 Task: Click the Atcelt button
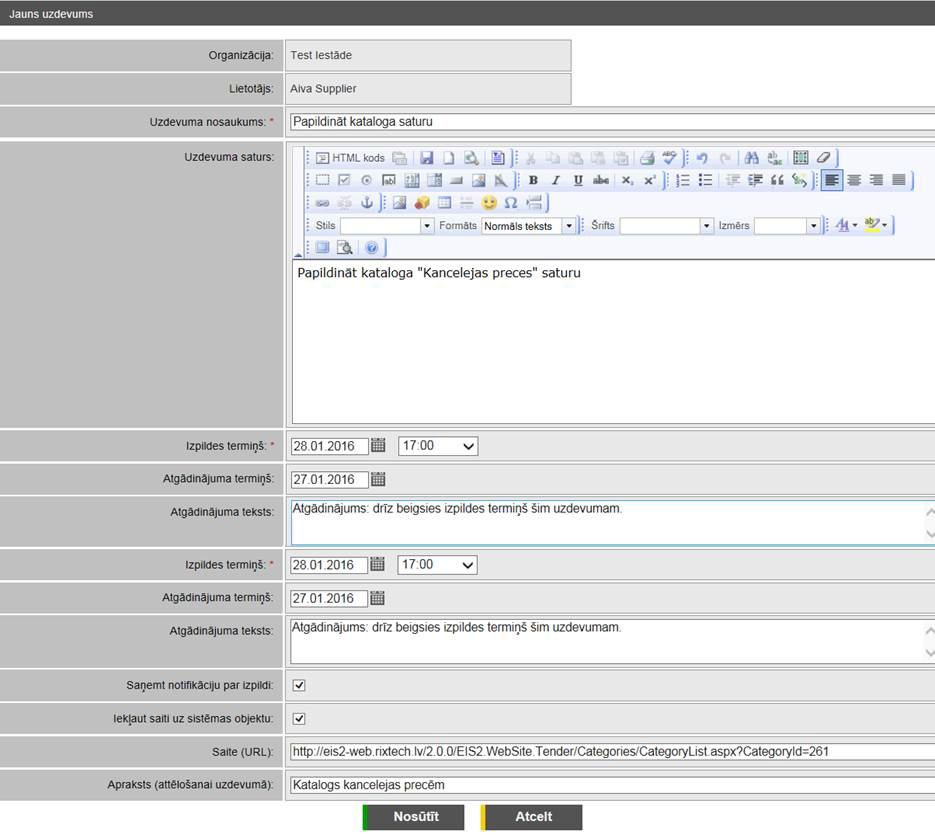tap(532, 817)
